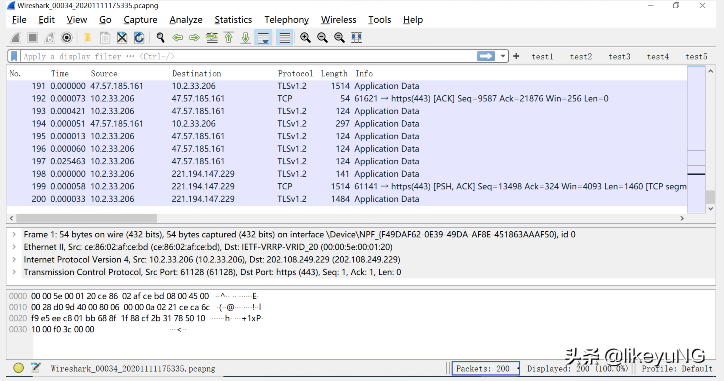Screen dimensions: 724x381
Task: Close this capture file
Action: [122, 38]
